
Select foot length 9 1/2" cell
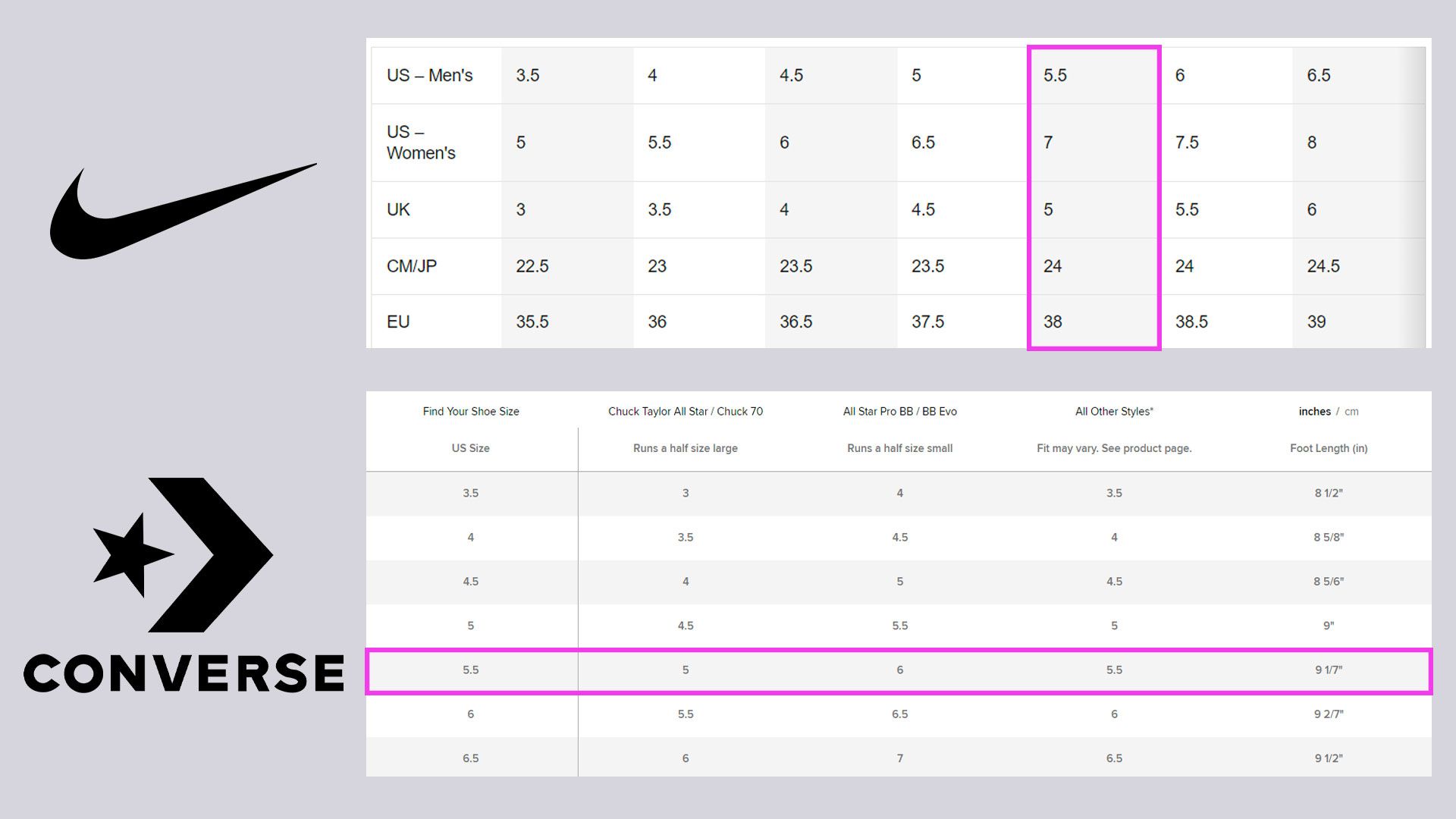point(1329,758)
